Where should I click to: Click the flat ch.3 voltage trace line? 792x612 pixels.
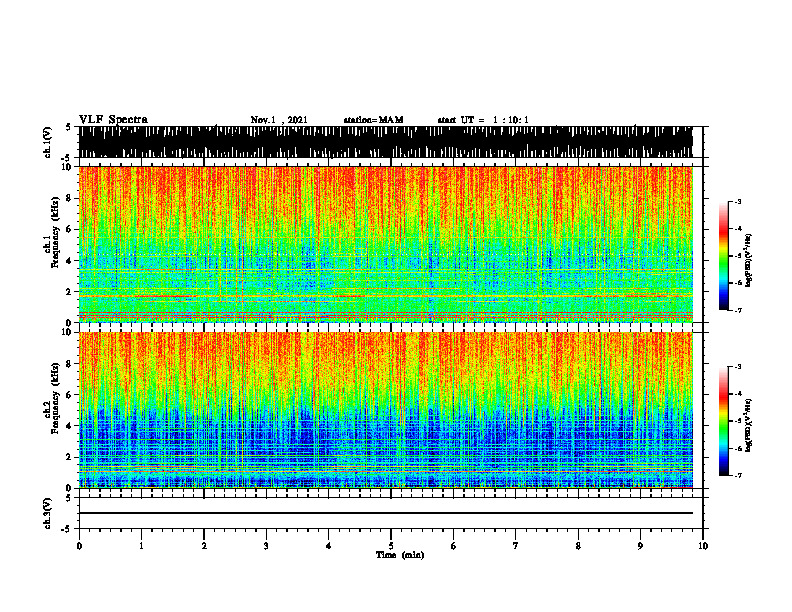[x=385, y=513]
